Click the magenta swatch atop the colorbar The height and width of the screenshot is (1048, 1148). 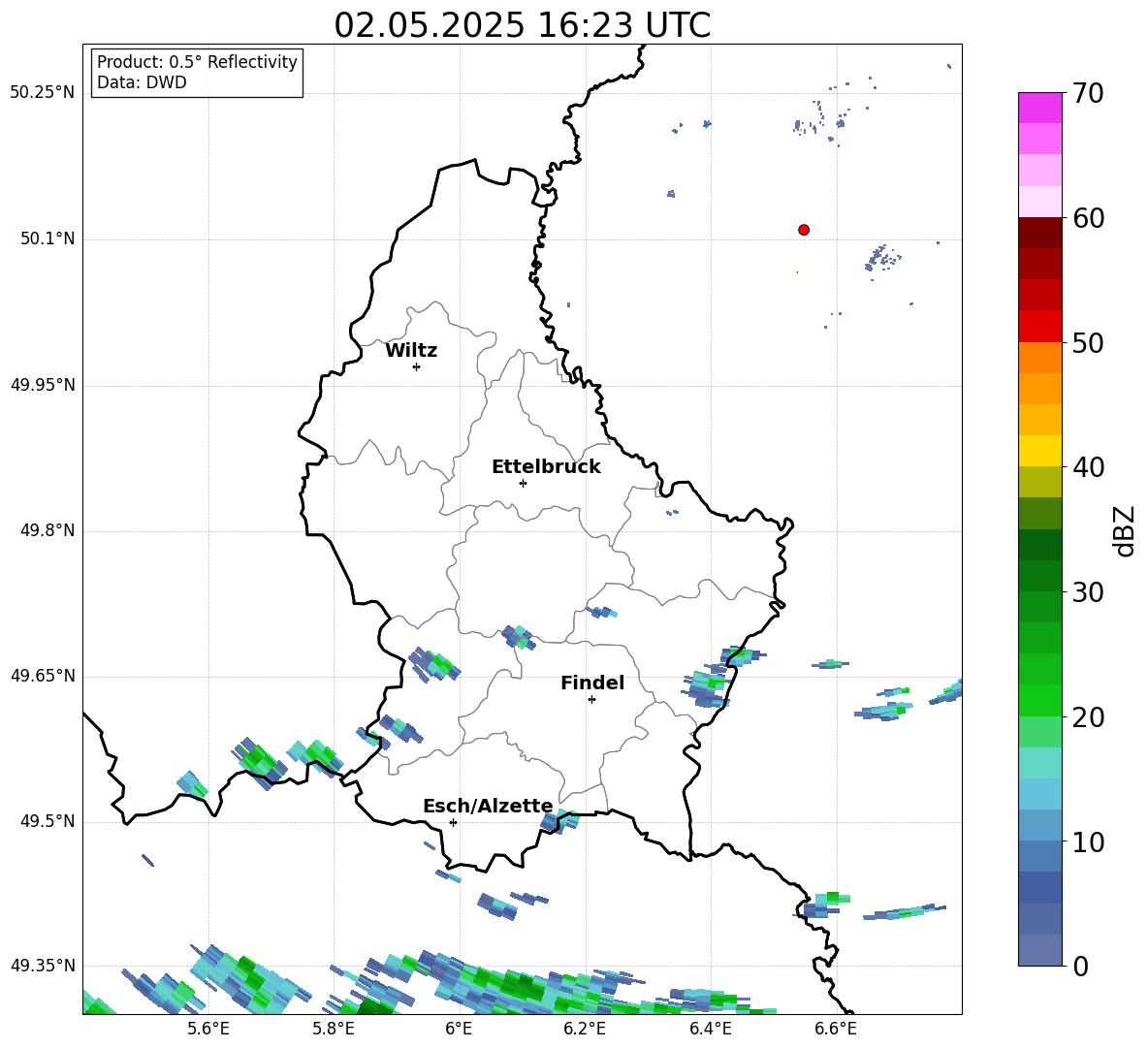point(1039,108)
